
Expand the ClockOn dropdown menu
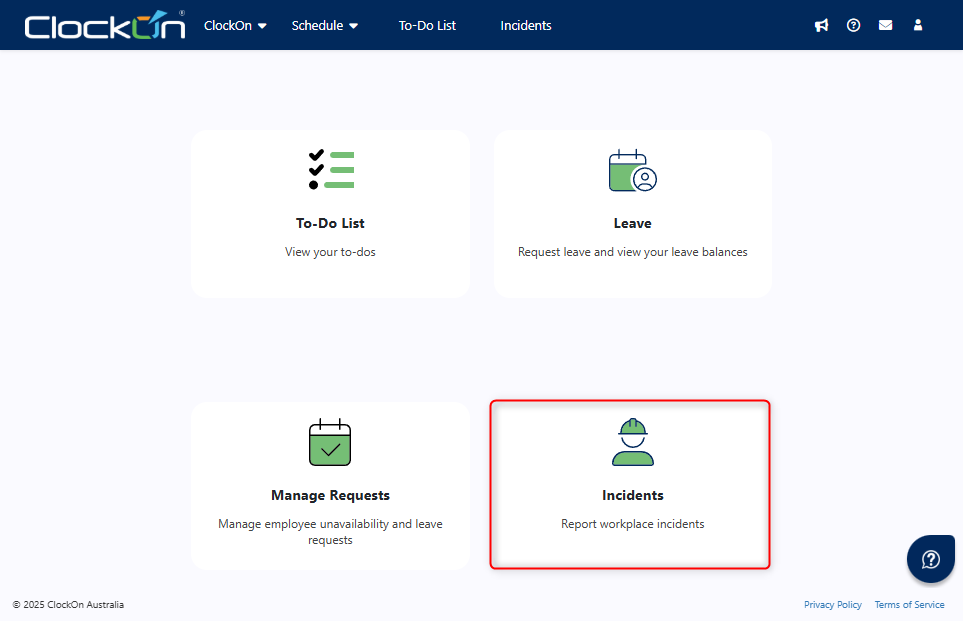tap(235, 26)
